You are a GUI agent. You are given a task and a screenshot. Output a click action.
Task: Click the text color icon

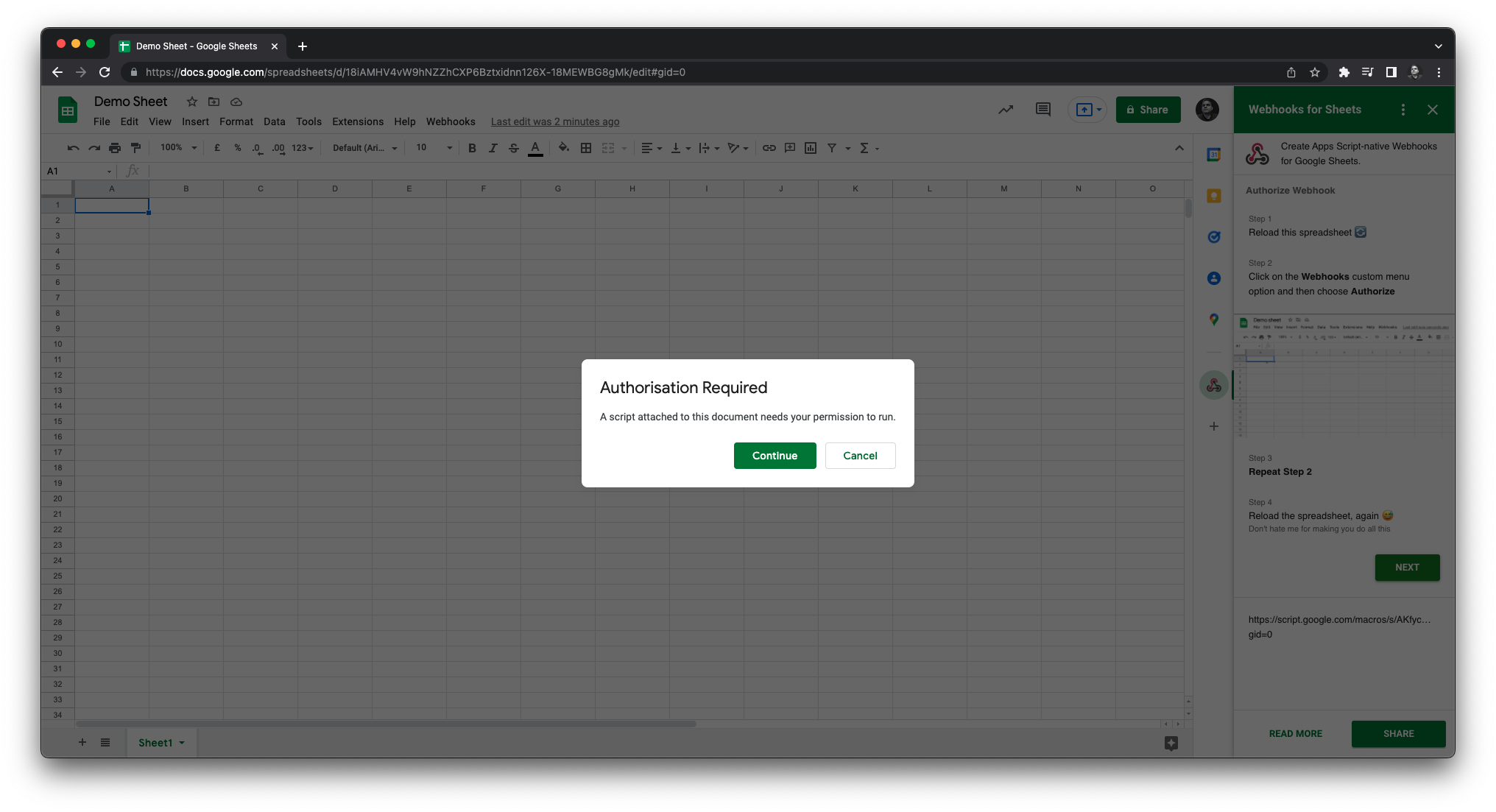[x=535, y=148]
